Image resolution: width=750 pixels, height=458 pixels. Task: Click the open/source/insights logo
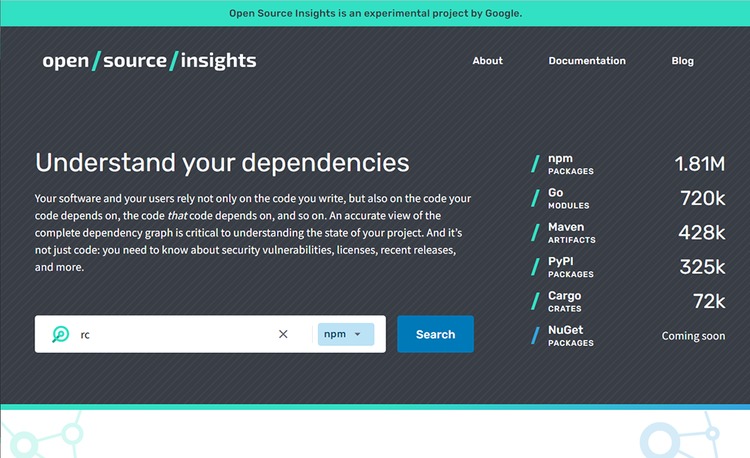click(149, 61)
